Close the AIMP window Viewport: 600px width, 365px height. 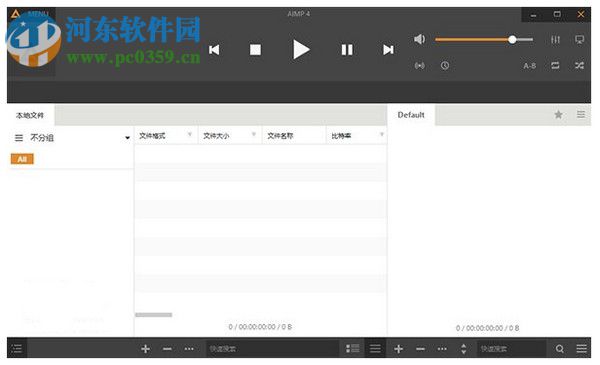[581, 15]
